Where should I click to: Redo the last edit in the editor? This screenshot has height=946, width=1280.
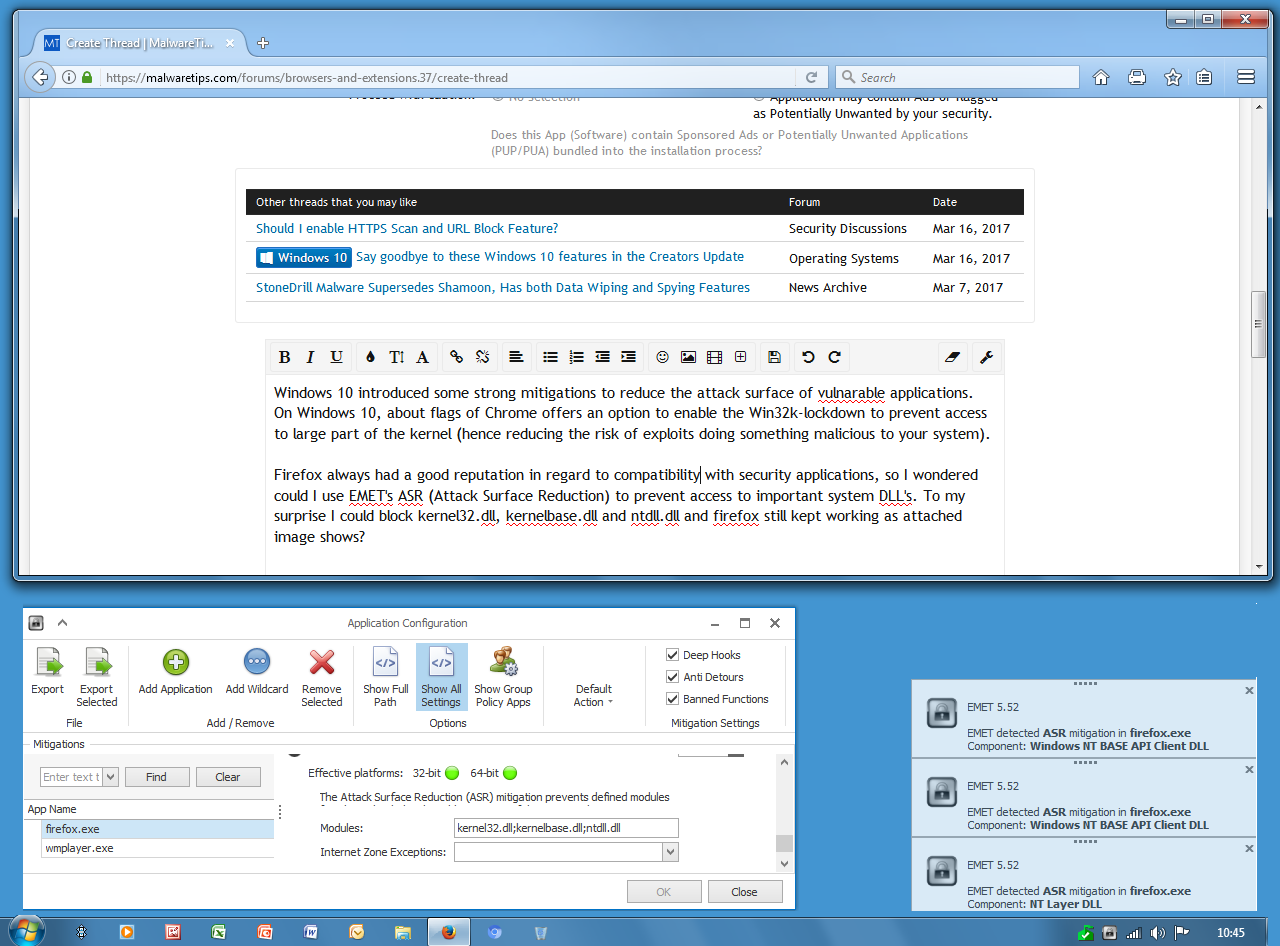tap(834, 357)
